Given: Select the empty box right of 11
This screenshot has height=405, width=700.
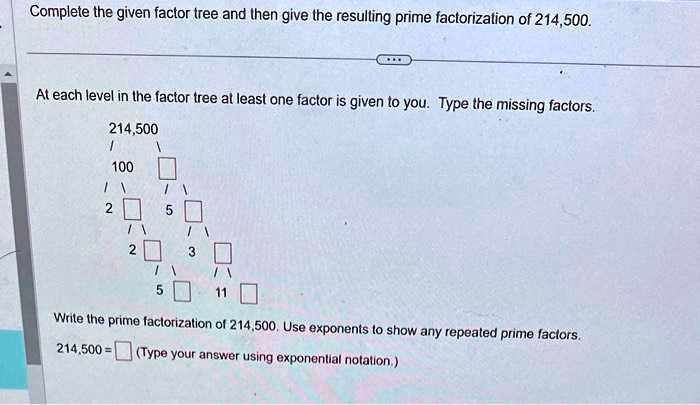Looking at the screenshot, I should point(249,293).
